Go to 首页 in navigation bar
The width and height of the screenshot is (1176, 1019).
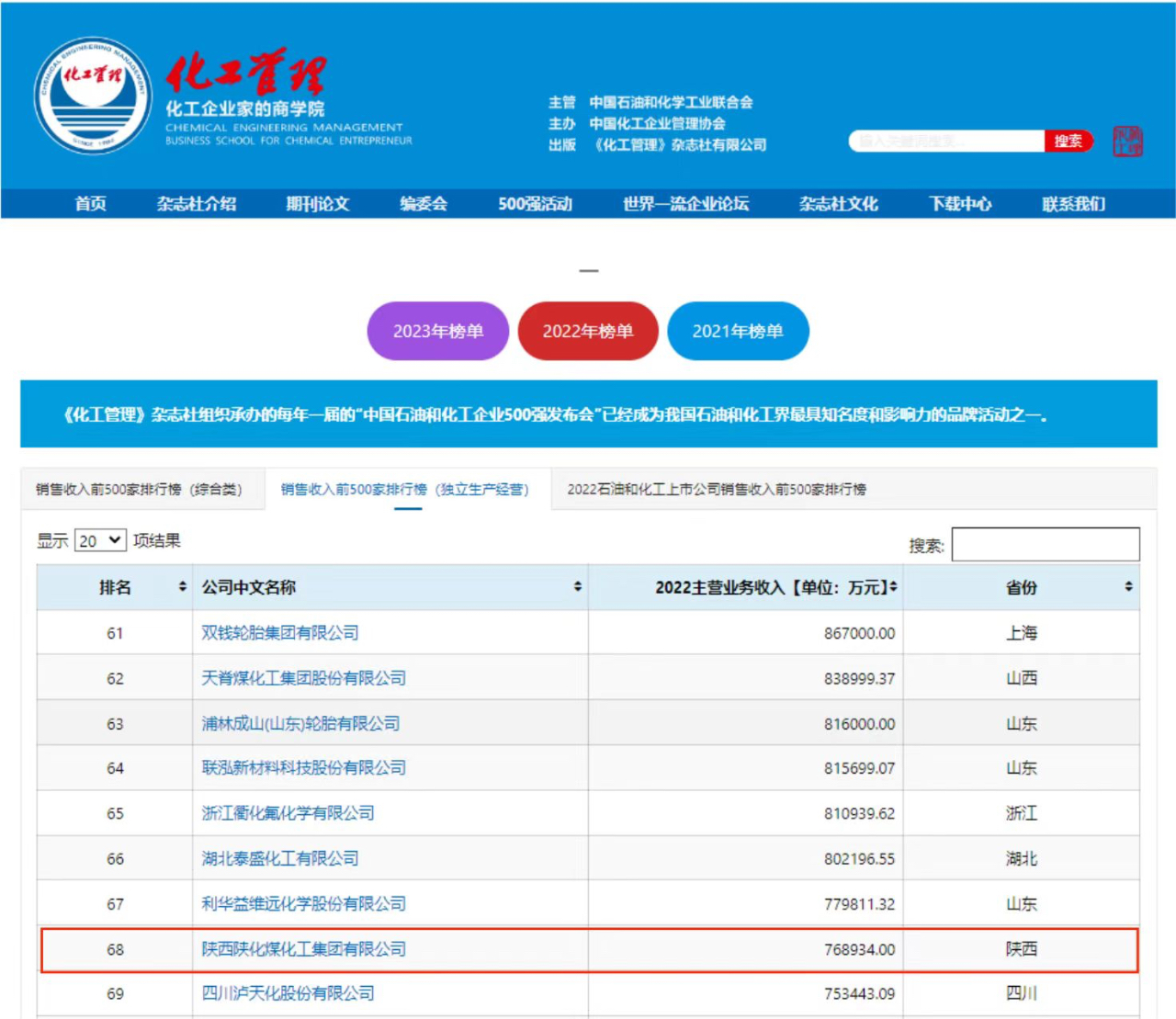click(x=90, y=204)
